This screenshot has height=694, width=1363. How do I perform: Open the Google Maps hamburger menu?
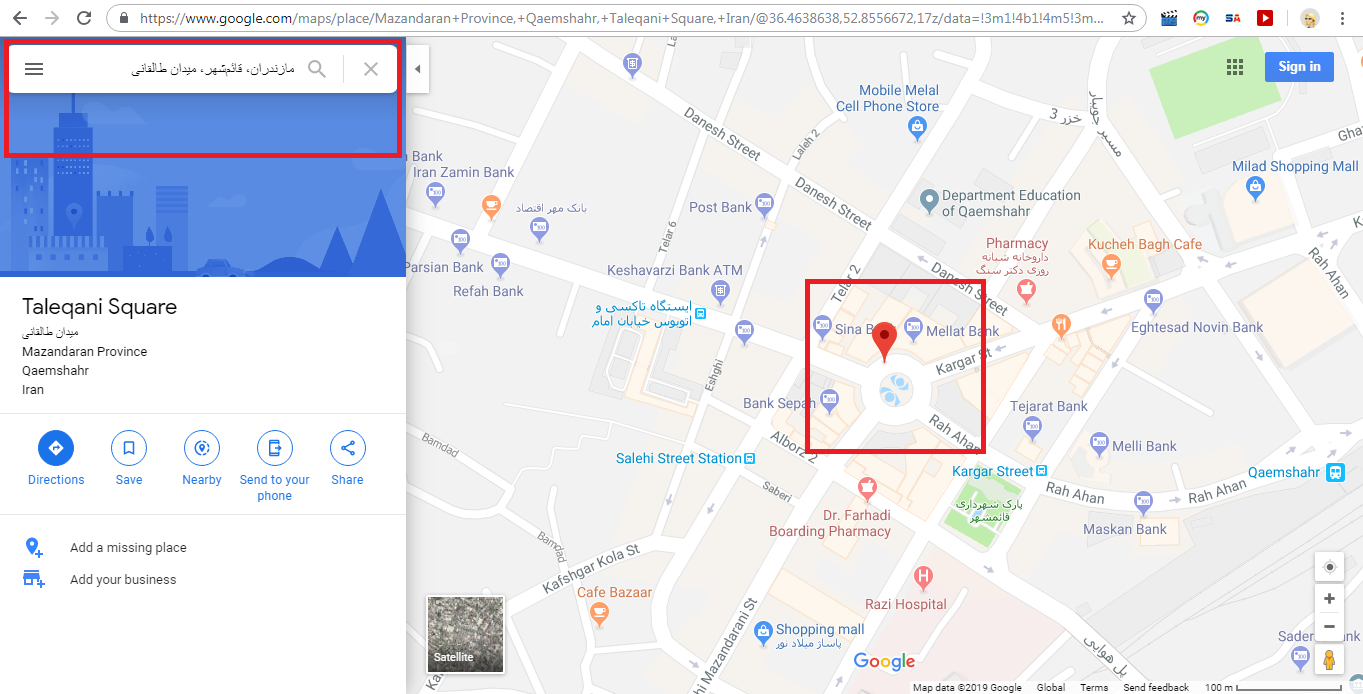34,69
